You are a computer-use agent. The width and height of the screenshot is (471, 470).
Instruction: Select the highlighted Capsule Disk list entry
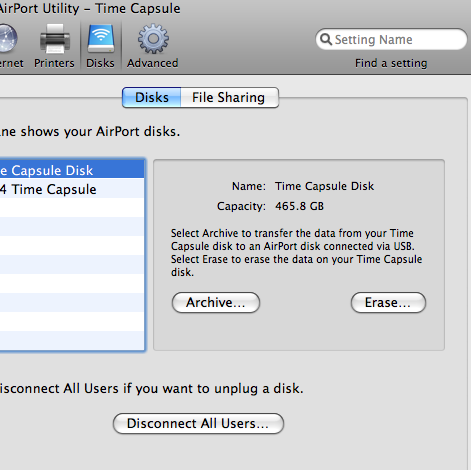(72, 170)
